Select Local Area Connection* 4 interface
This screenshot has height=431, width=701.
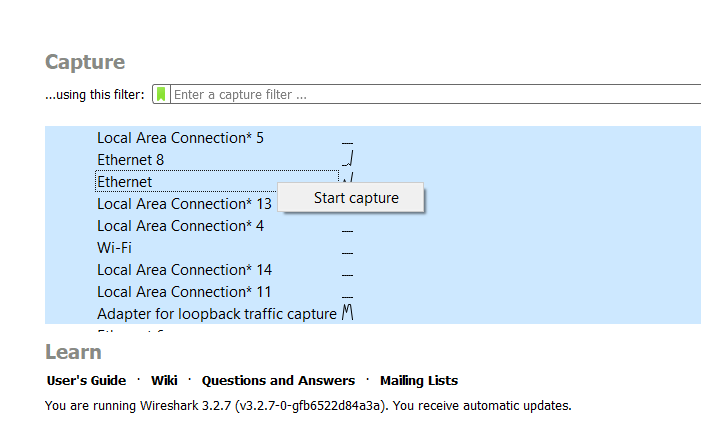pos(180,226)
